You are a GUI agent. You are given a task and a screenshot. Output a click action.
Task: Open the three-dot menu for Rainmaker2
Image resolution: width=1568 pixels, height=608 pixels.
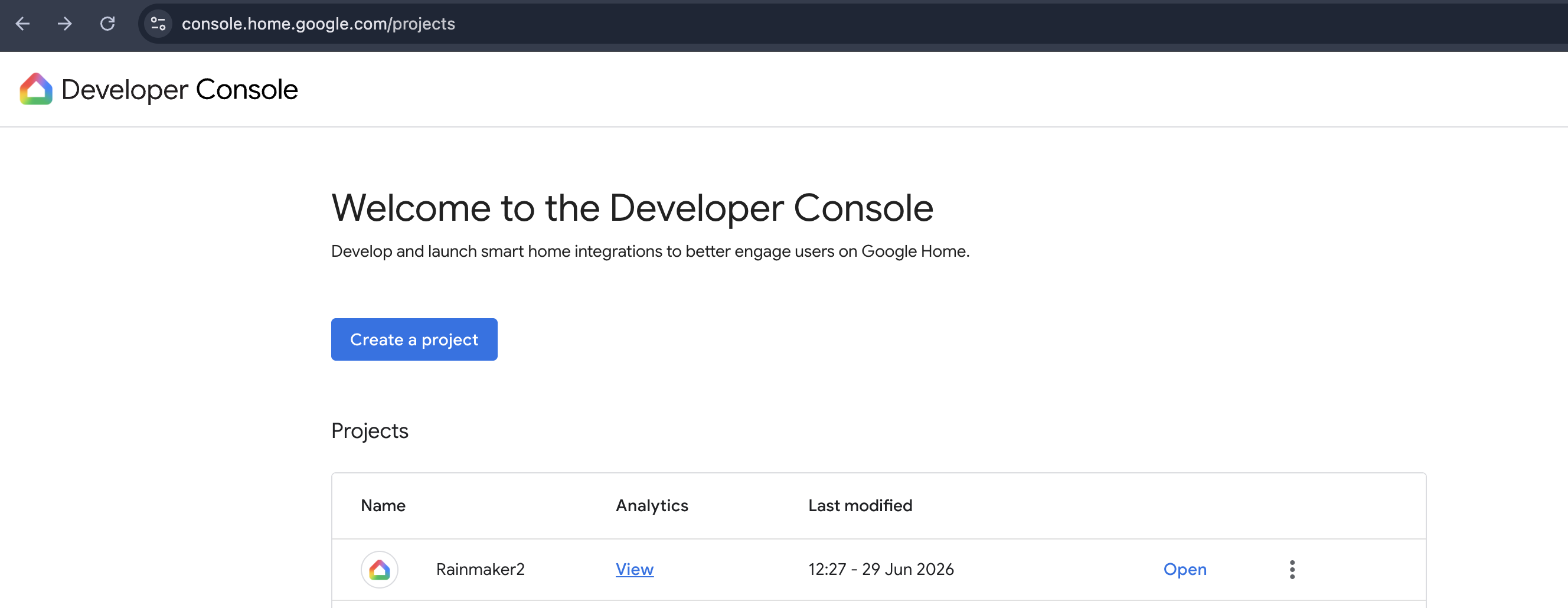pyautogui.click(x=1292, y=569)
